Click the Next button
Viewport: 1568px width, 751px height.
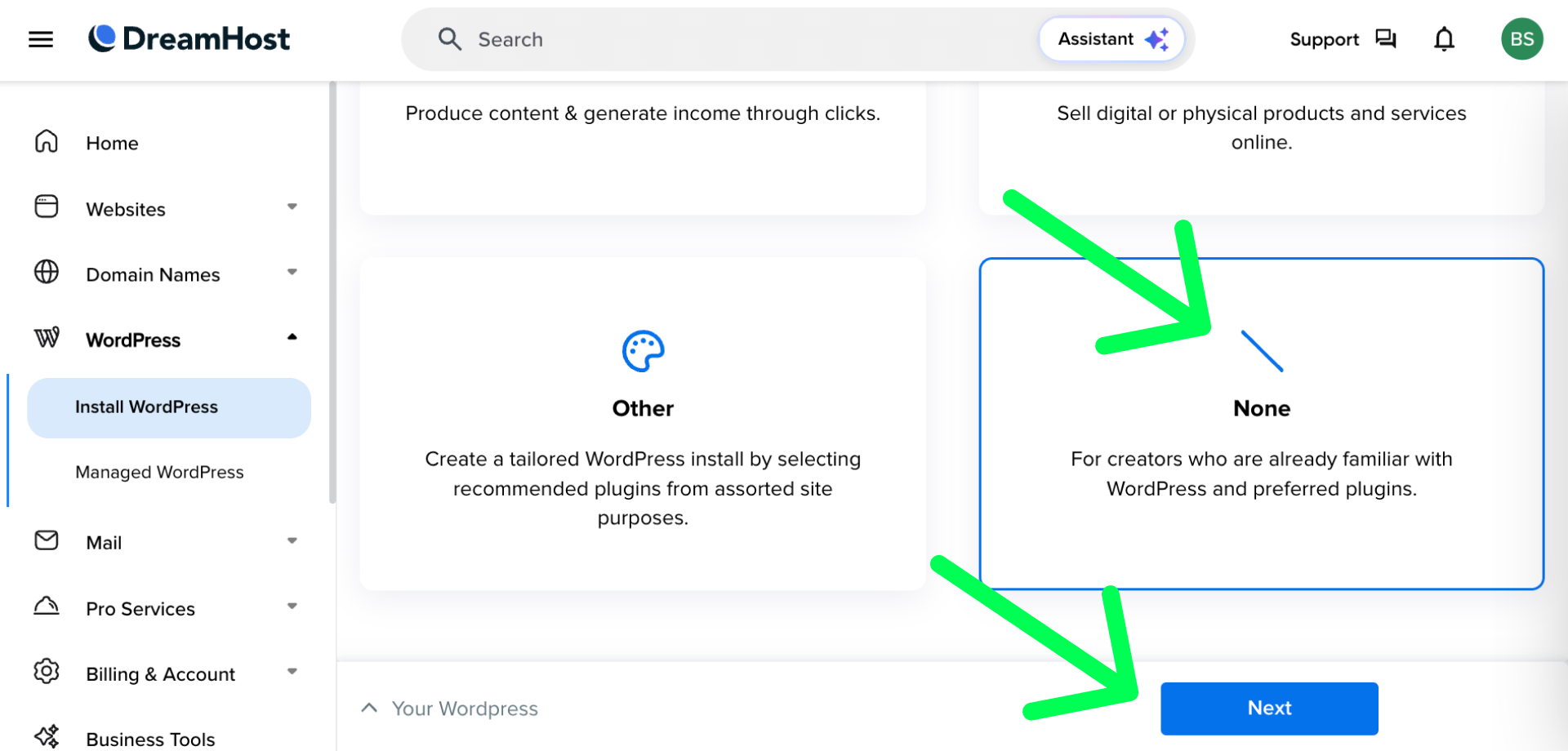(x=1269, y=708)
